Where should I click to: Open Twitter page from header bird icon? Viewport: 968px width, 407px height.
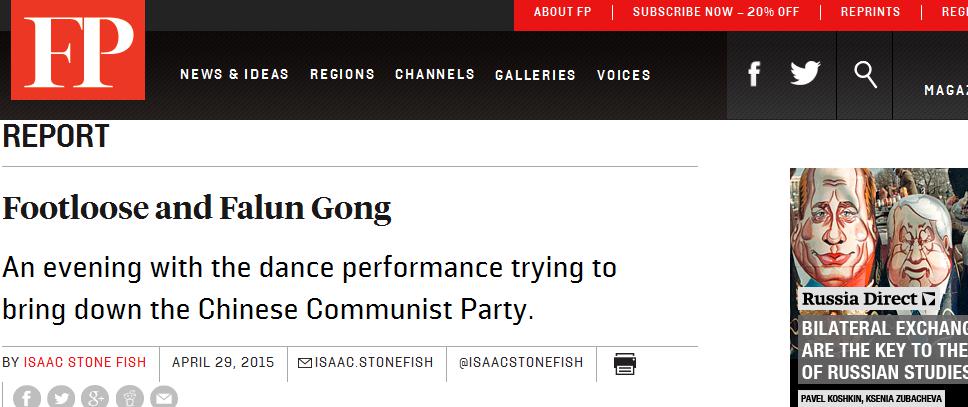(x=806, y=73)
